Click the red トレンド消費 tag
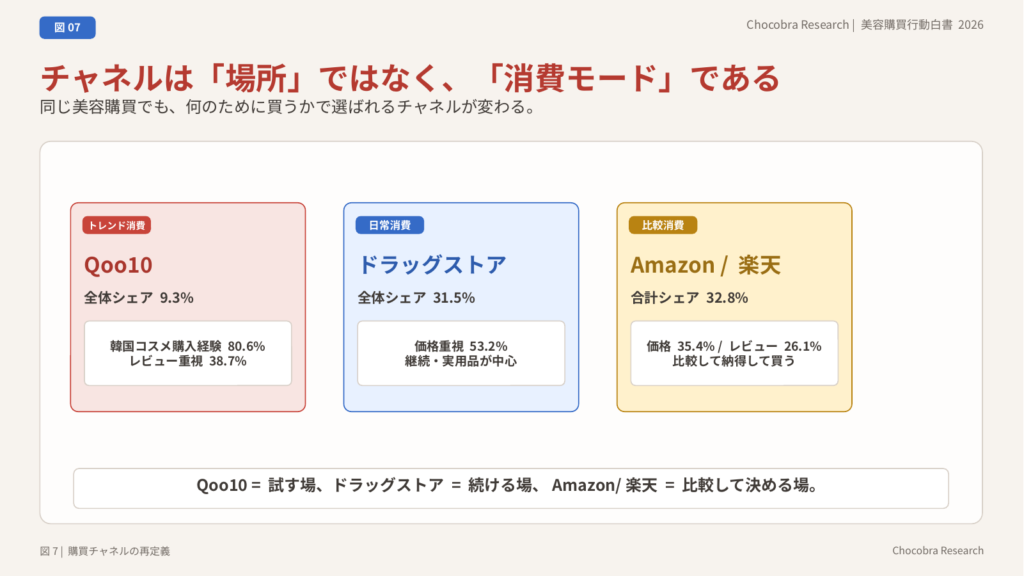1024x576 pixels. click(116, 225)
